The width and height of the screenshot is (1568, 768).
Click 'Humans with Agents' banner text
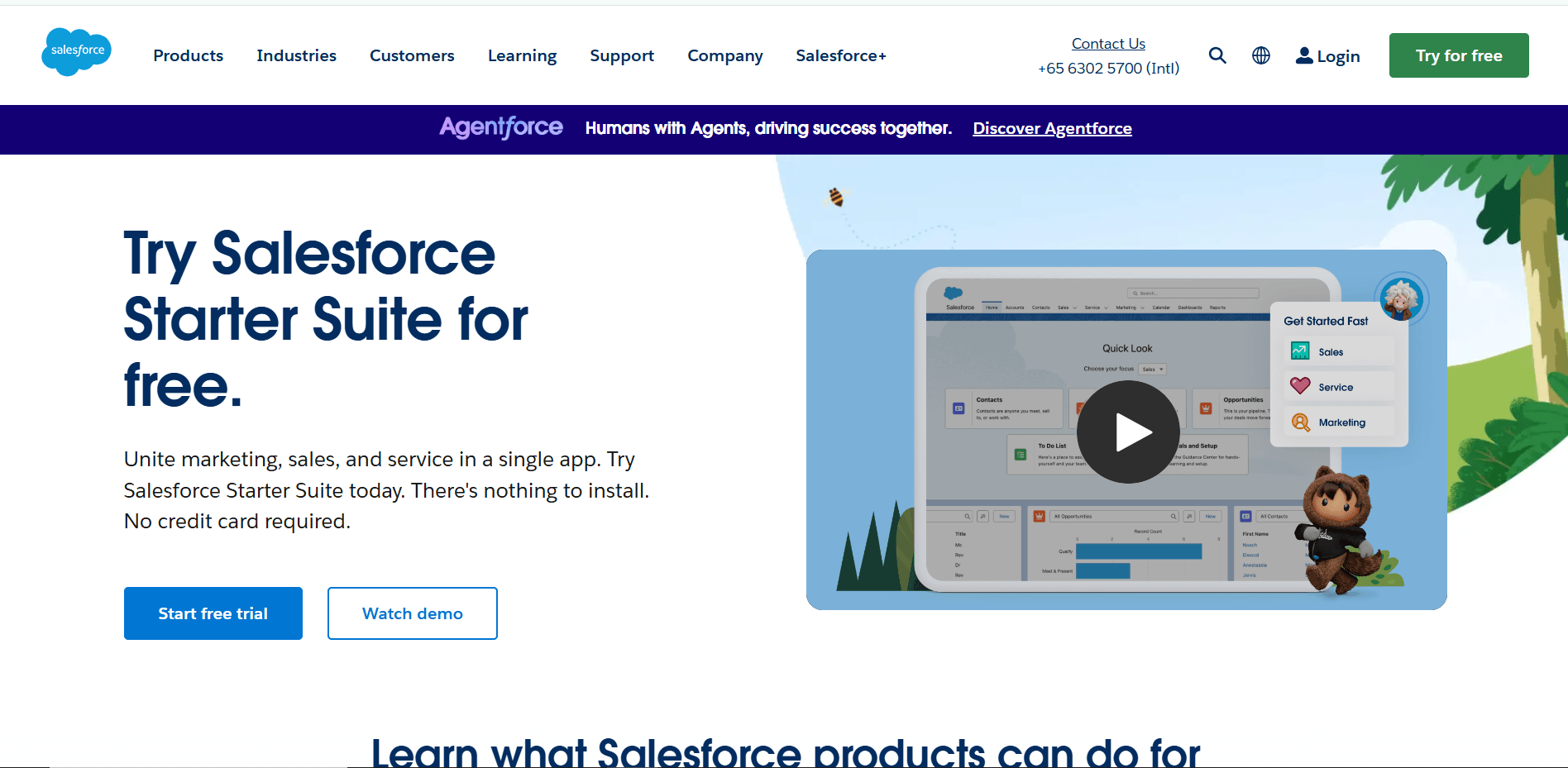768,128
